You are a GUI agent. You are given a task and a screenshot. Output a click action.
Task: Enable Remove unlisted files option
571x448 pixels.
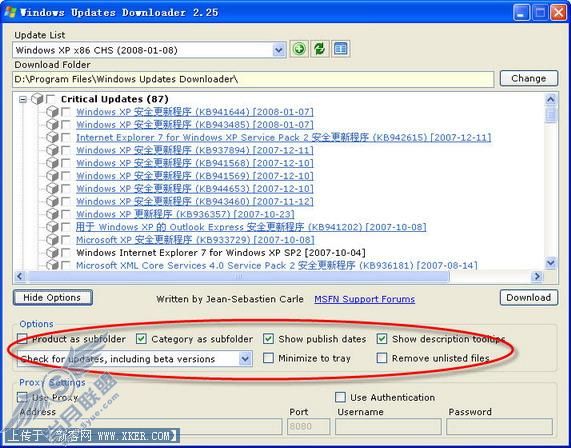coord(382,358)
